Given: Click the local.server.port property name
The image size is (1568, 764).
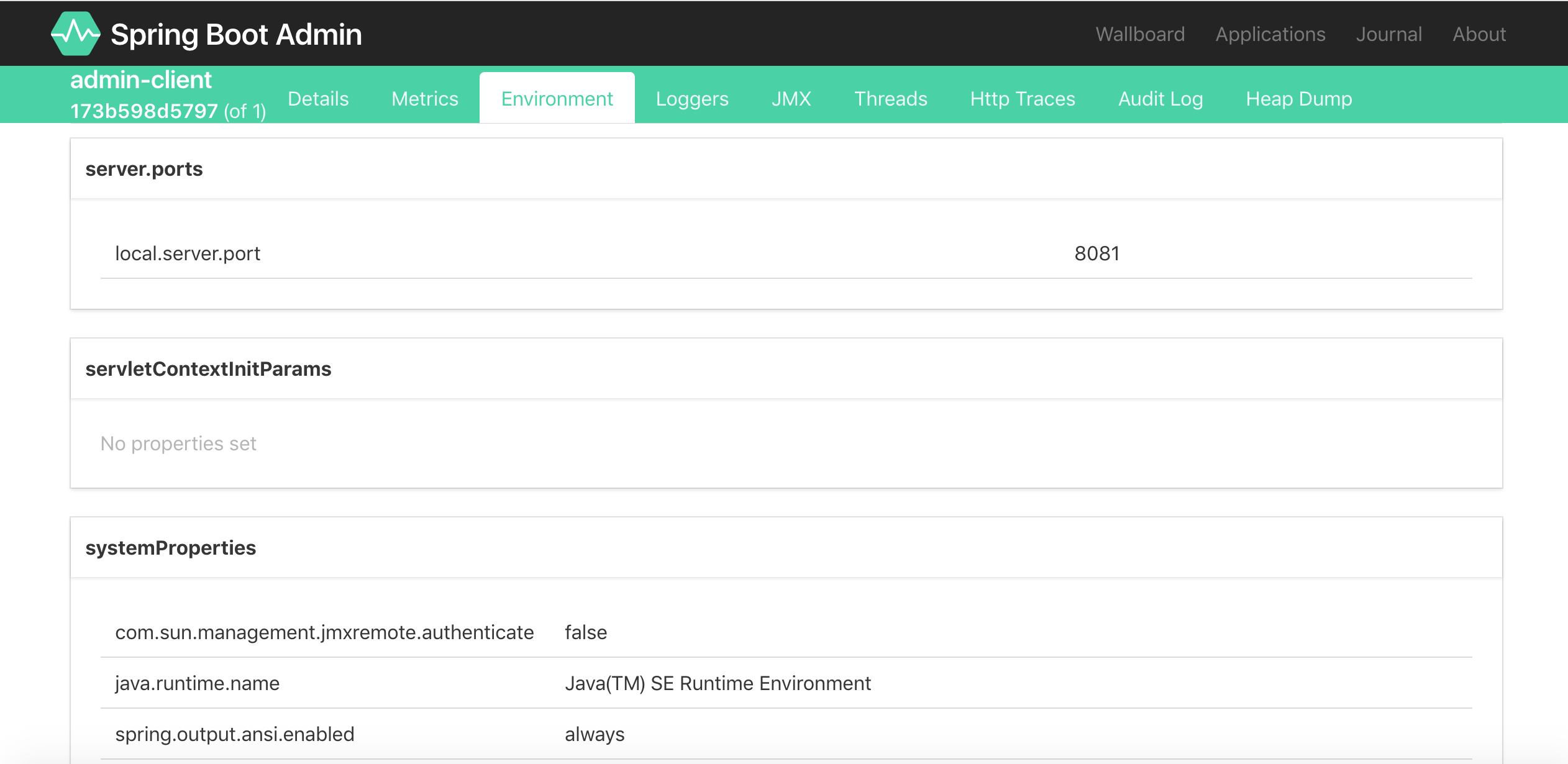Looking at the screenshot, I should click(x=188, y=253).
